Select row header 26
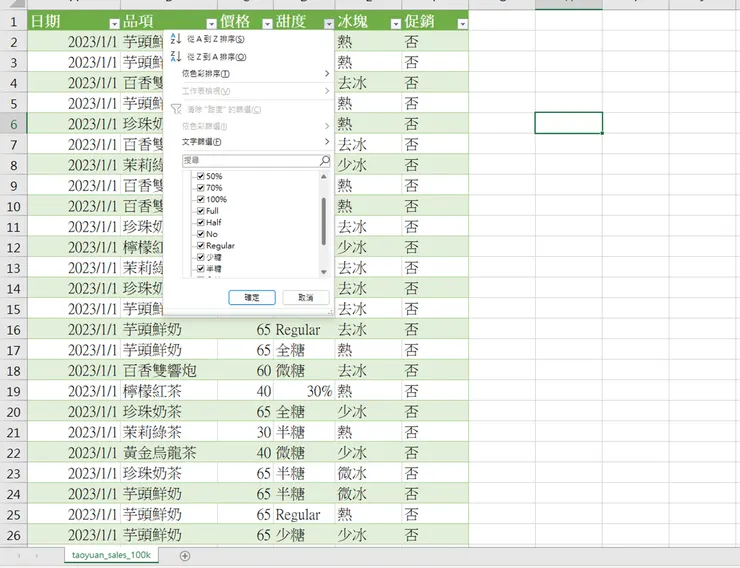Screen dimensions: 740x568 tap(14, 535)
